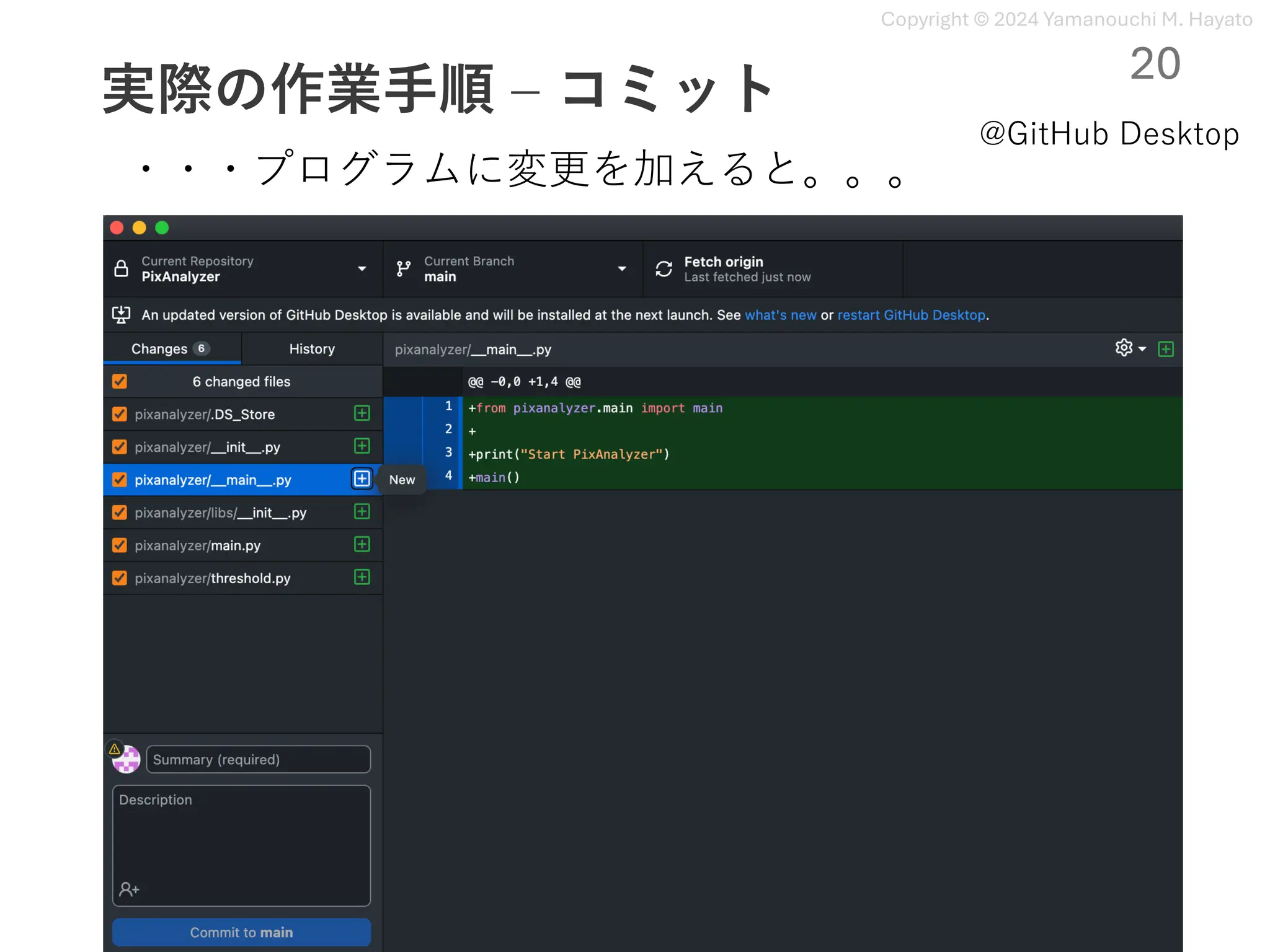This screenshot has width=1270, height=952.
Task: Select pixanalyzer/main.py file row
Action: [x=242, y=545]
